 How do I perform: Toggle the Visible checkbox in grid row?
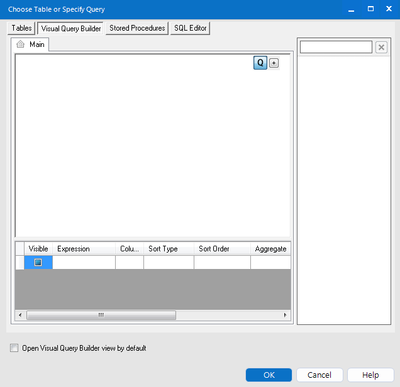coord(38,262)
